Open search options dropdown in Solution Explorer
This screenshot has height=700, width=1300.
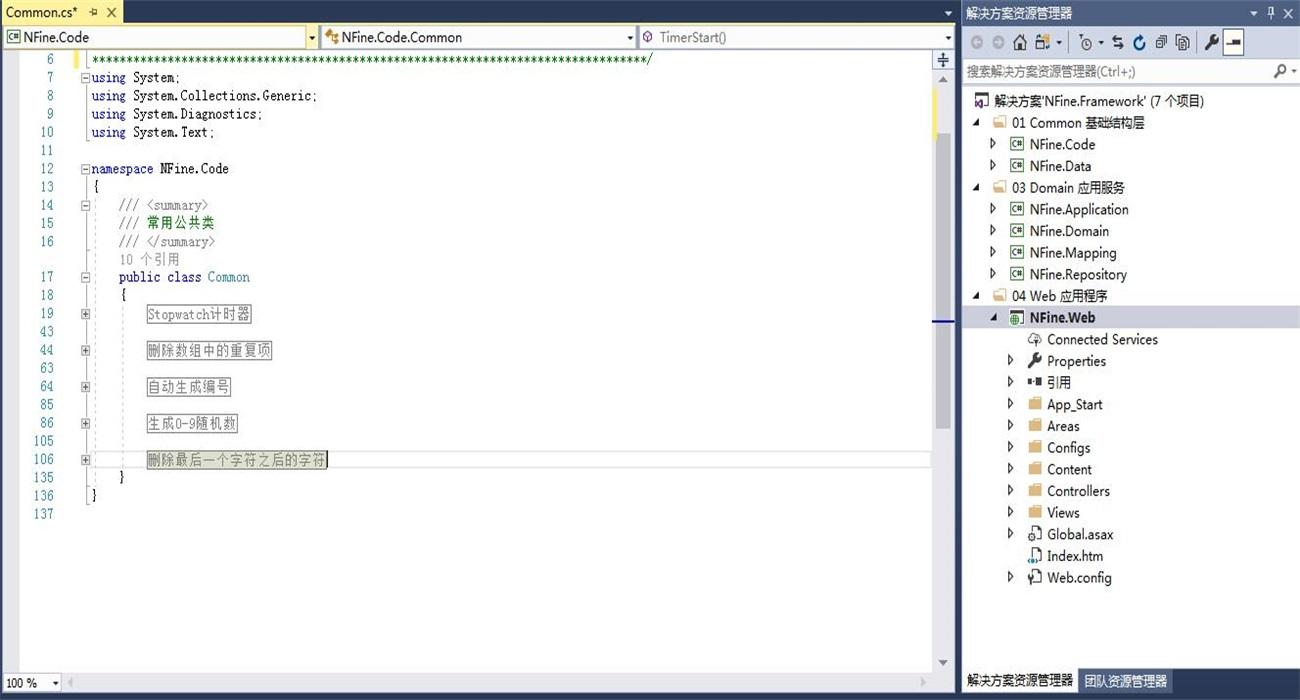(1292, 72)
